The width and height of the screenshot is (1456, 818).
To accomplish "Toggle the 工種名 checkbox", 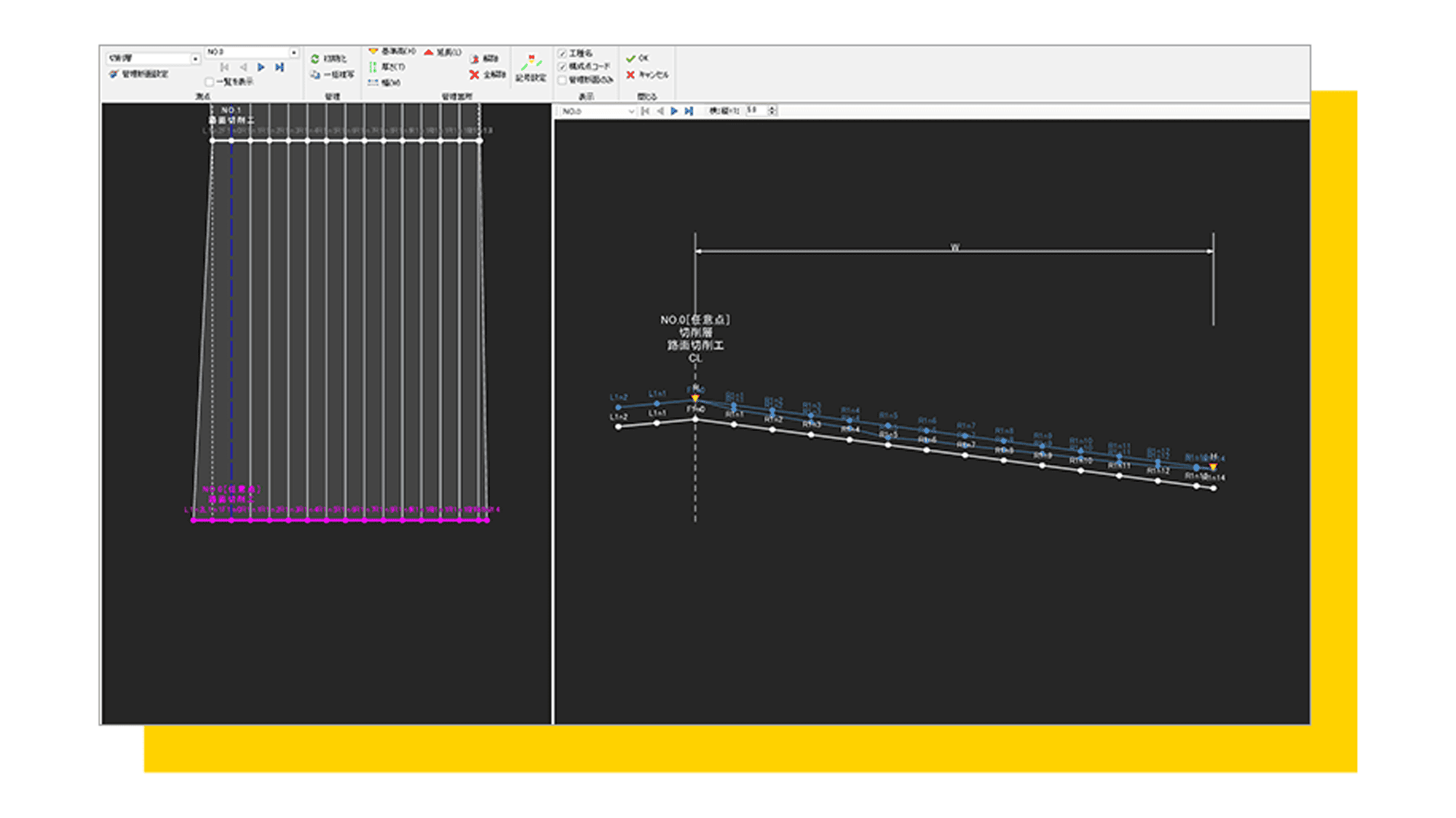I will tap(562, 54).
